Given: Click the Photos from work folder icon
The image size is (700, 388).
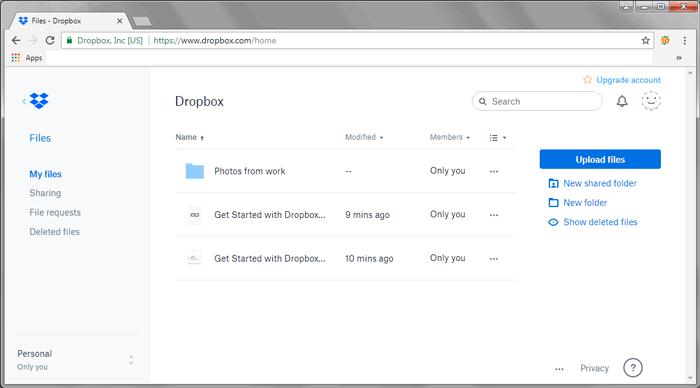Looking at the screenshot, I should click(195, 171).
